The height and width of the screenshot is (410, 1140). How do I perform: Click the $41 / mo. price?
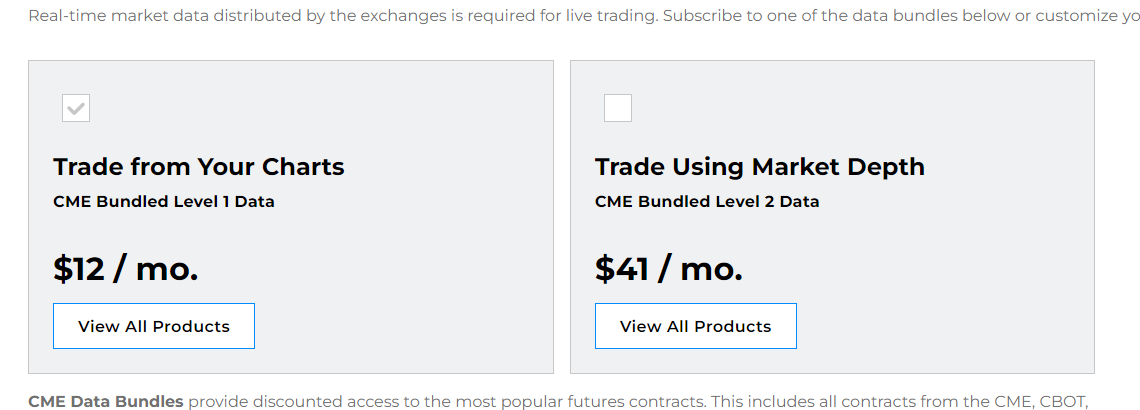click(x=669, y=268)
